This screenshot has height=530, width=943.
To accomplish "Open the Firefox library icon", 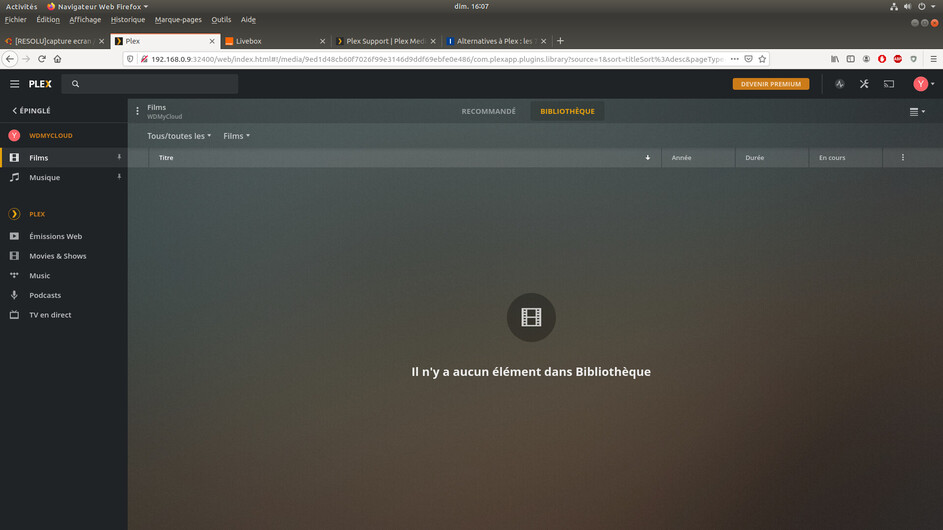I will click(835, 59).
